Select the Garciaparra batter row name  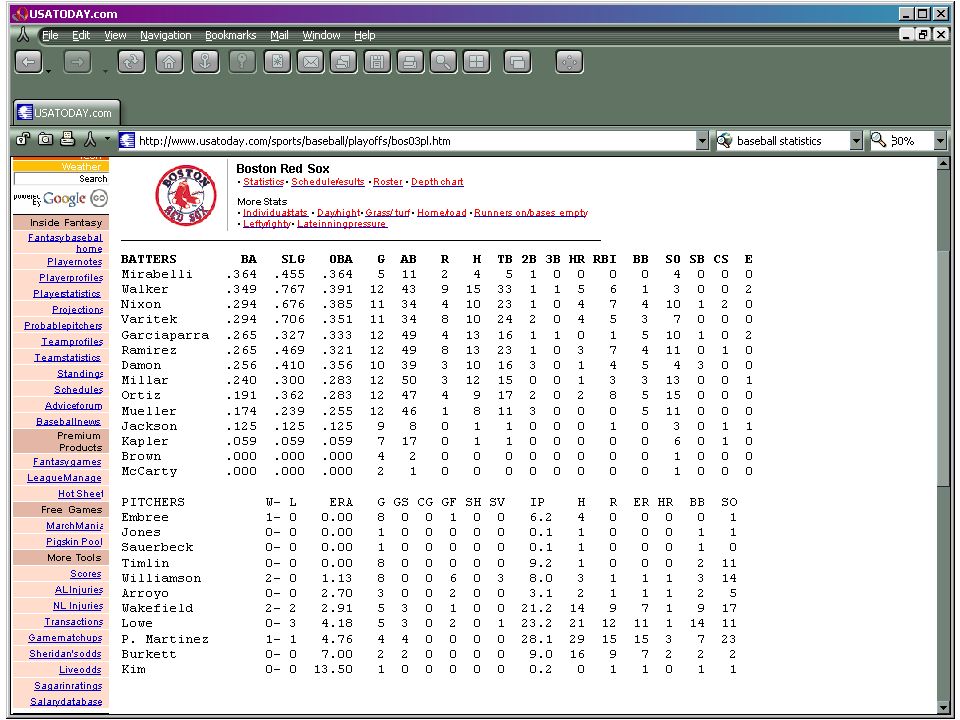[165, 335]
